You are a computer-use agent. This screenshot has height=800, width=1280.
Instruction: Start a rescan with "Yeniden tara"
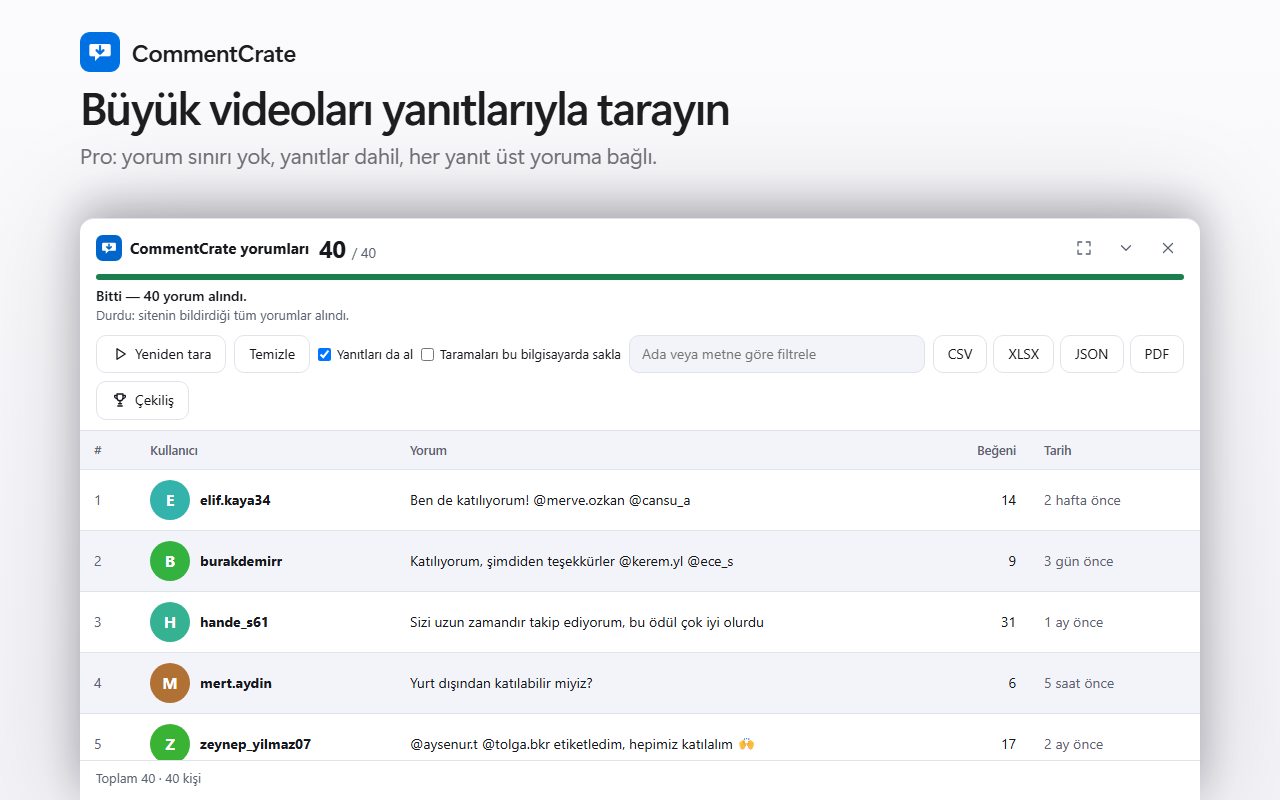162,354
